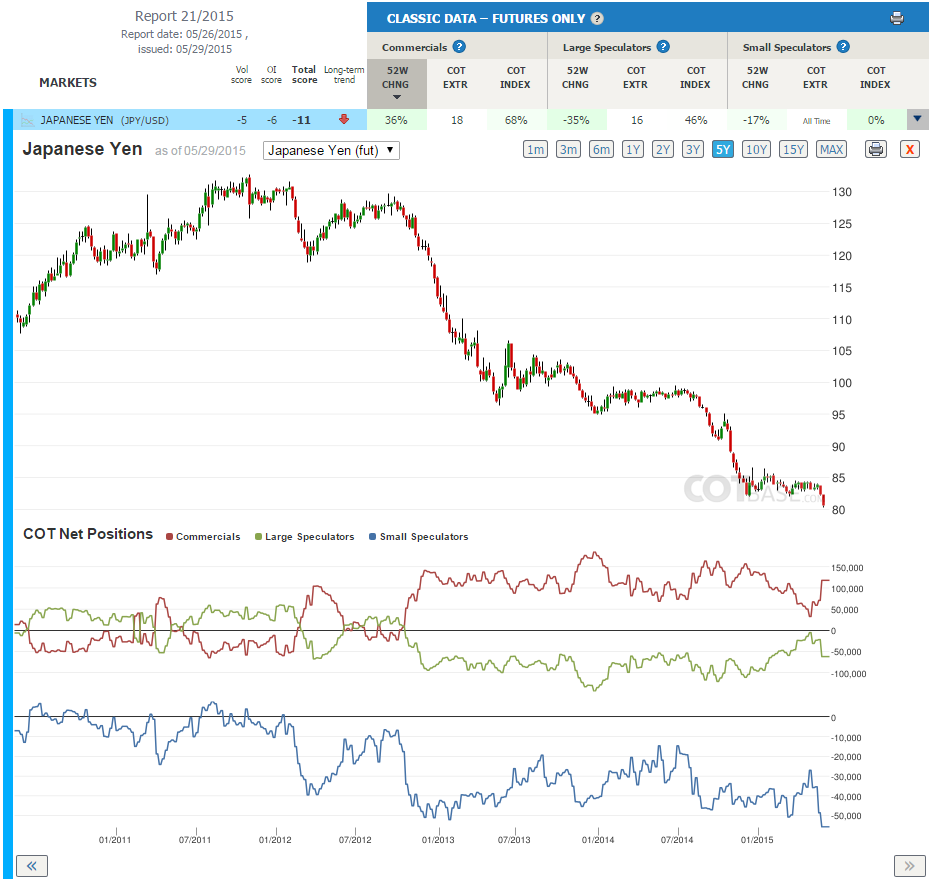Click the printer icon in blue header
Screen dimensions: 931x879
(897, 18)
